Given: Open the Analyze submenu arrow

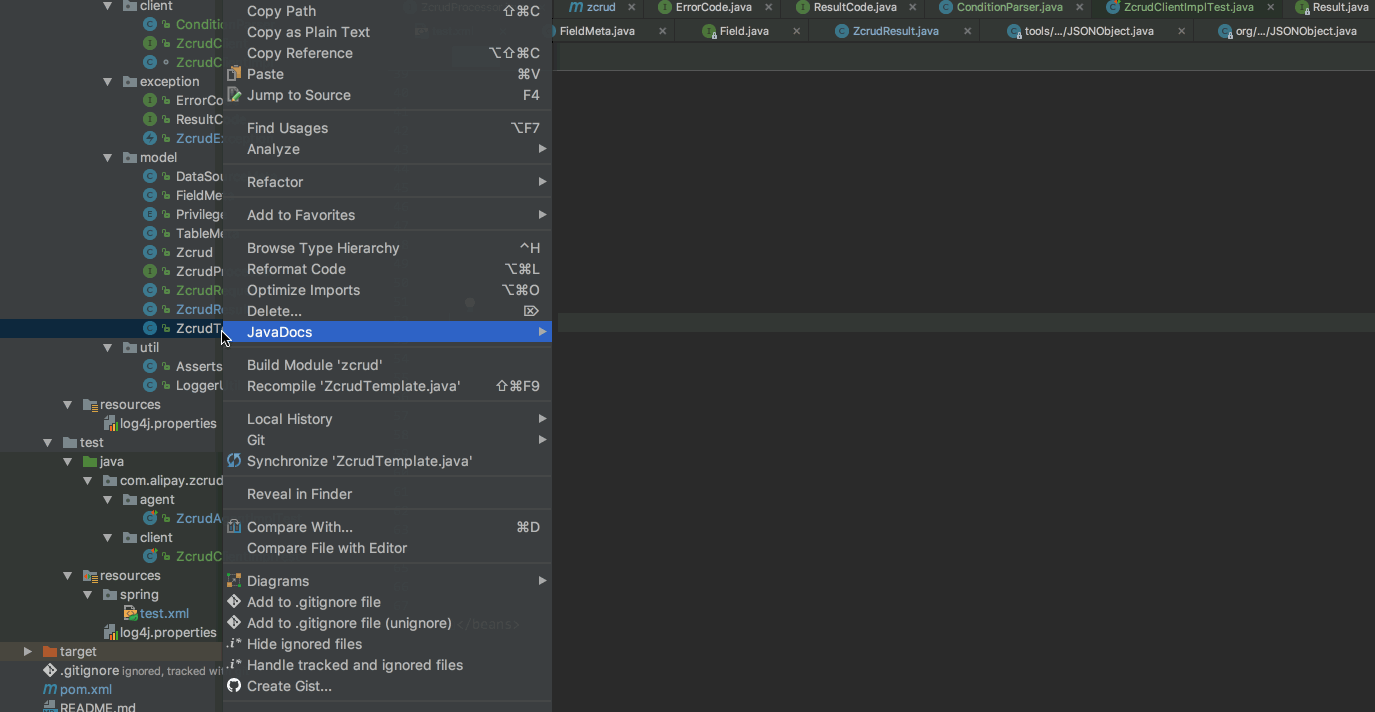Looking at the screenshot, I should [x=542, y=149].
